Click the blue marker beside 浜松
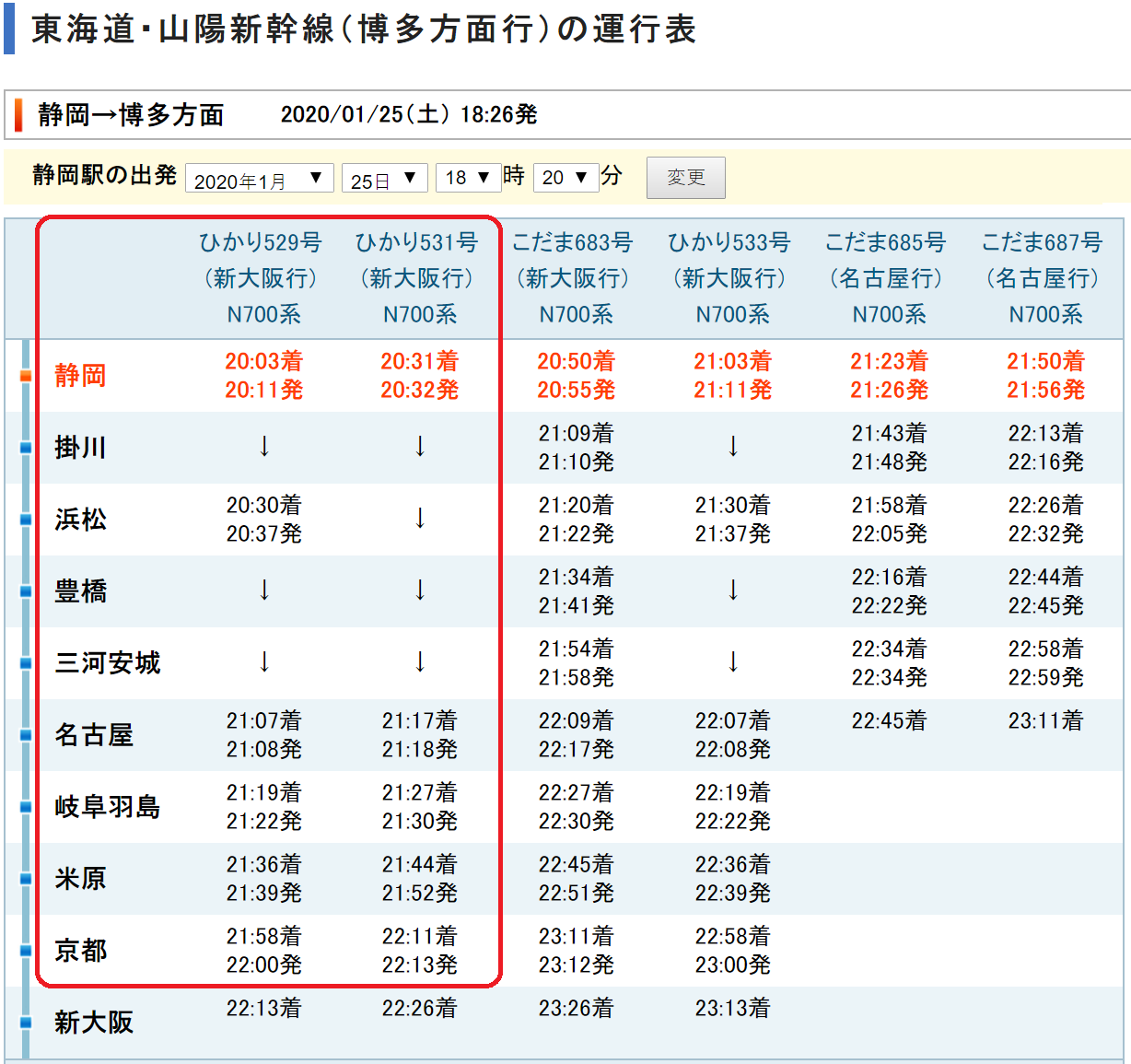The image size is (1131, 1064). tap(26, 520)
